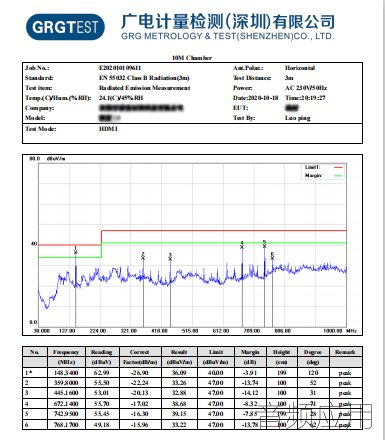Viewport: 385px width, 440px height.
Task: Click the Margin column header
Action: [250, 352]
